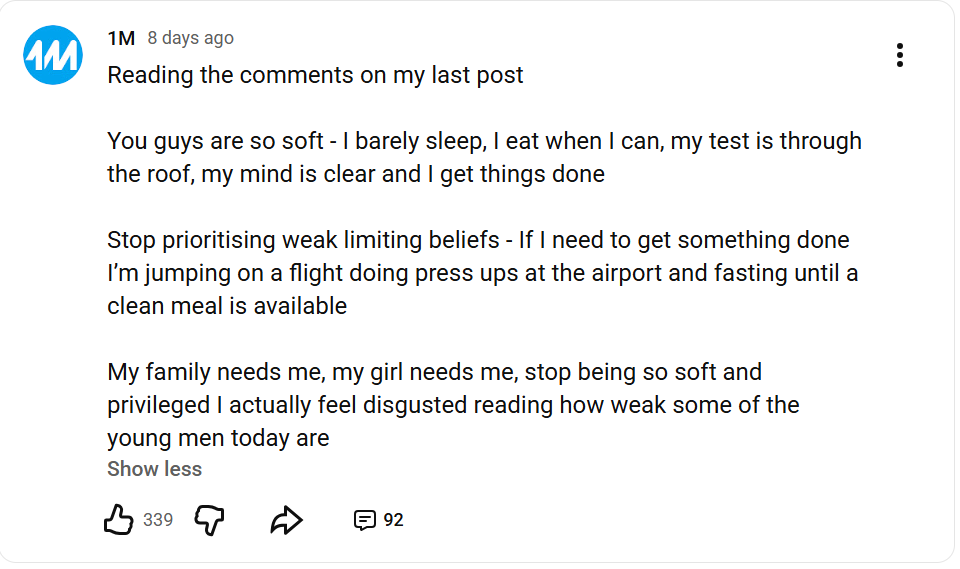Dislike the post with the thumbs-down icon
Viewport: 960px width, 569px height.
[209, 519]
